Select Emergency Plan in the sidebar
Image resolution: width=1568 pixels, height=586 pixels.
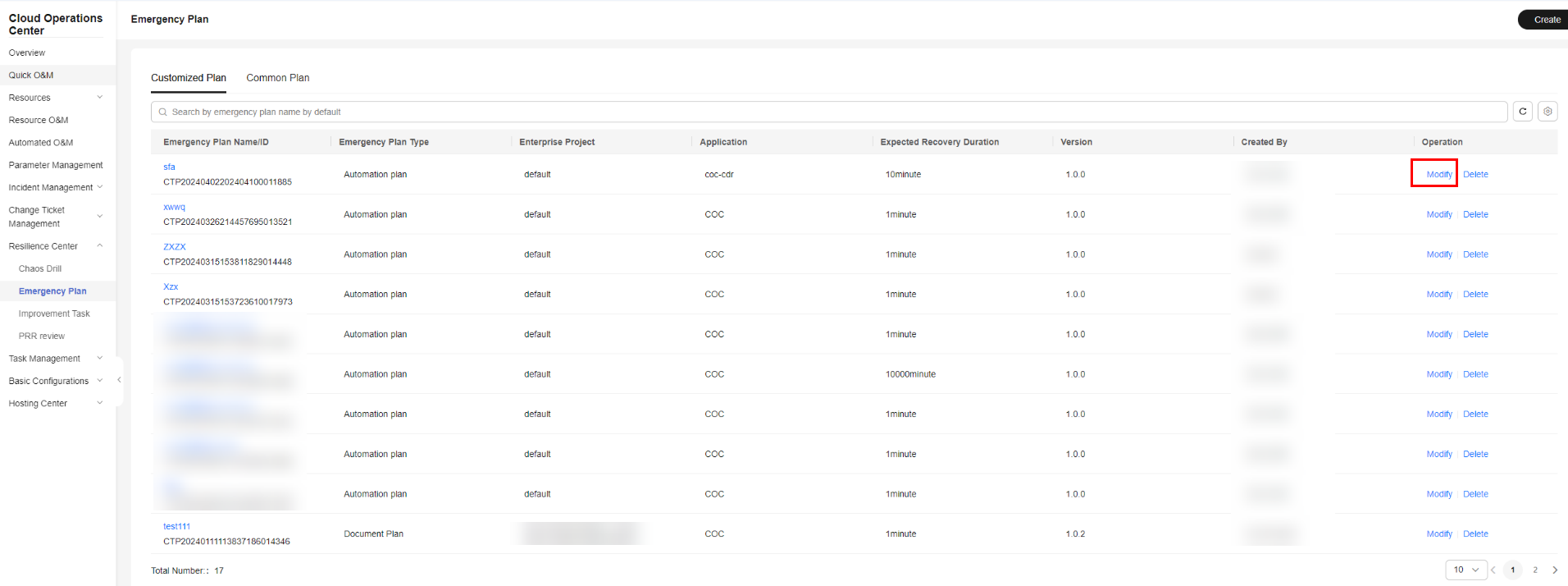(x=52, y=291)
